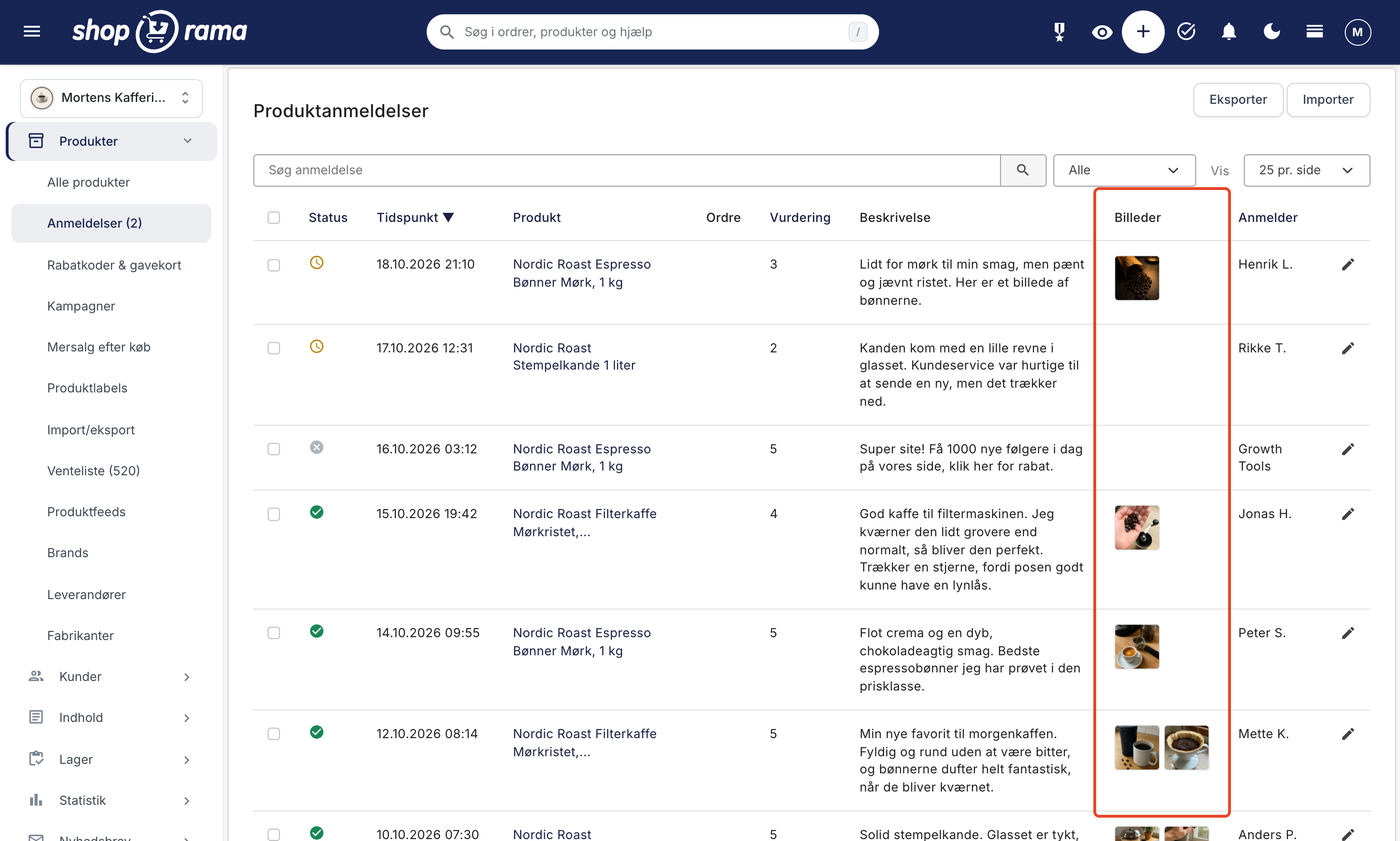Change the 25 pr. side dropdown
This screenshot has width=1400, height=841.
1306,170
